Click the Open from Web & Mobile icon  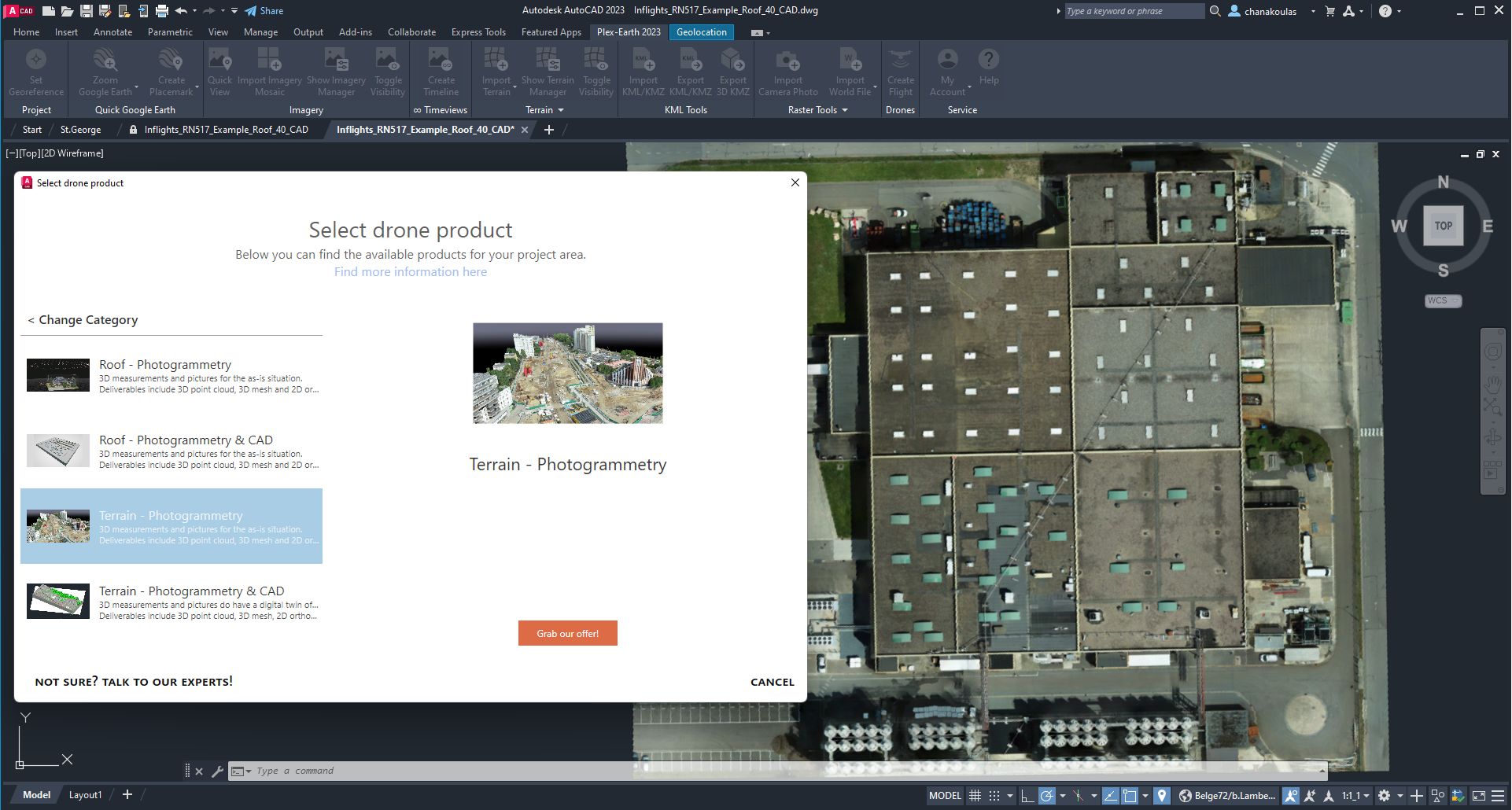click(x=124, y=11)
